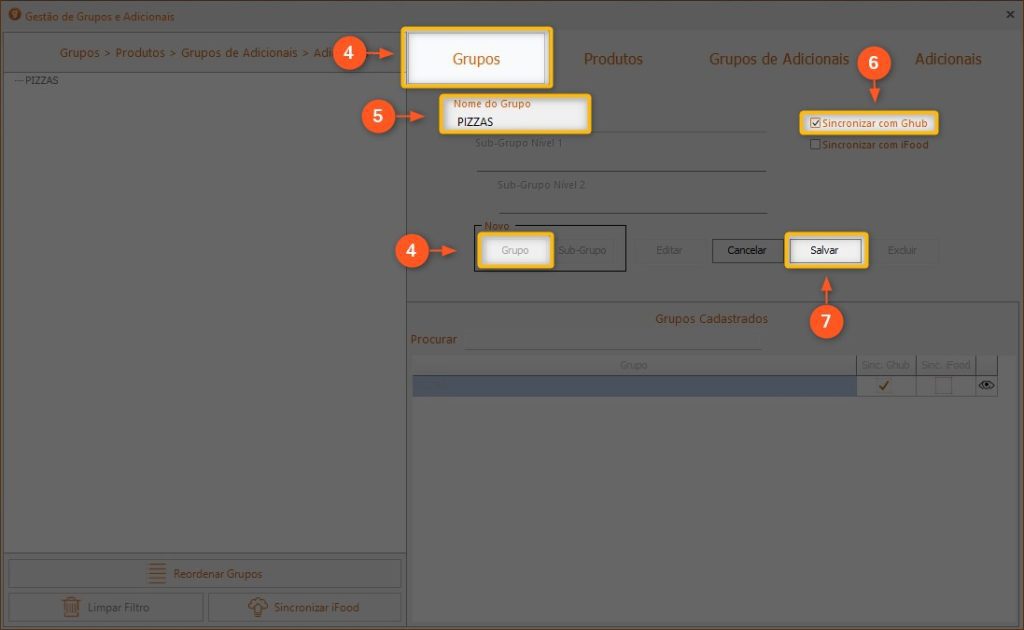Click the app icon in title bar
Viewport: 1024px width, 630px height.
coord(14,14)
